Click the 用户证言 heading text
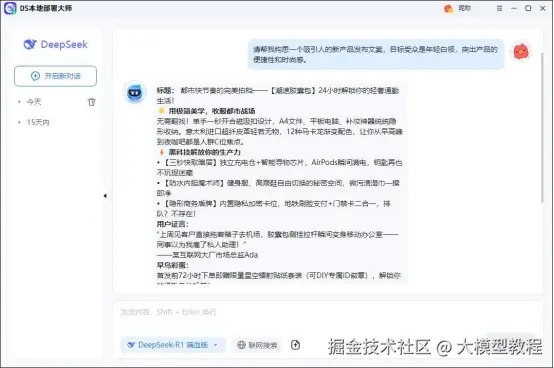554x368 pixels. coord(172,224)
